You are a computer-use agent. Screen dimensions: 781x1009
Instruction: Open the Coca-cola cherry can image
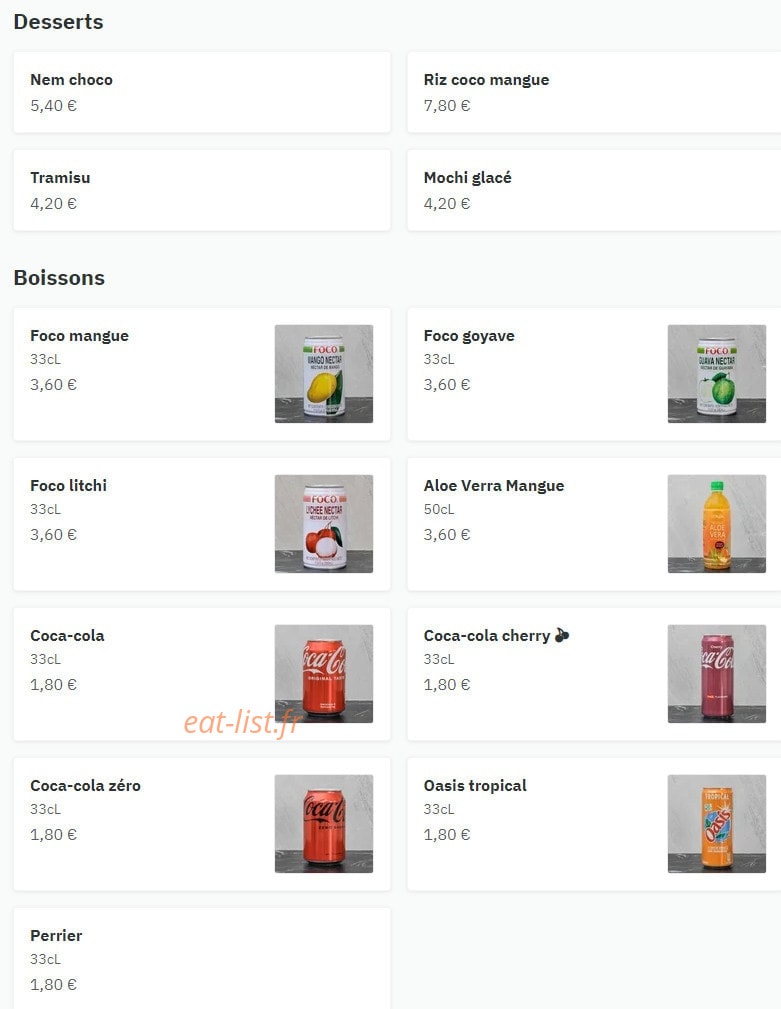[717, 674]
